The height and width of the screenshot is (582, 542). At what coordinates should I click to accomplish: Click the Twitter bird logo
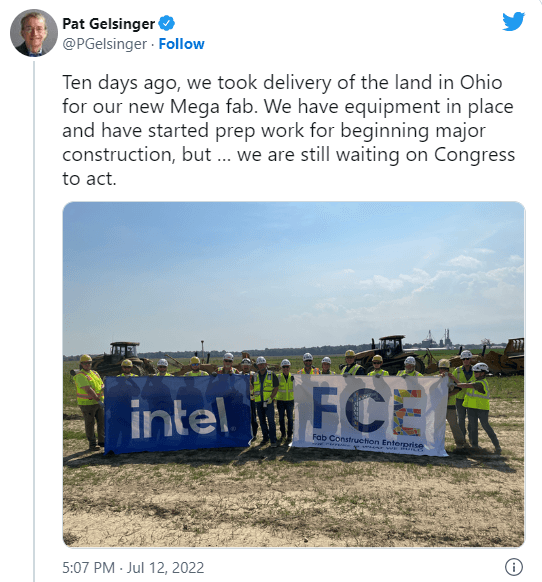point(513,22)
